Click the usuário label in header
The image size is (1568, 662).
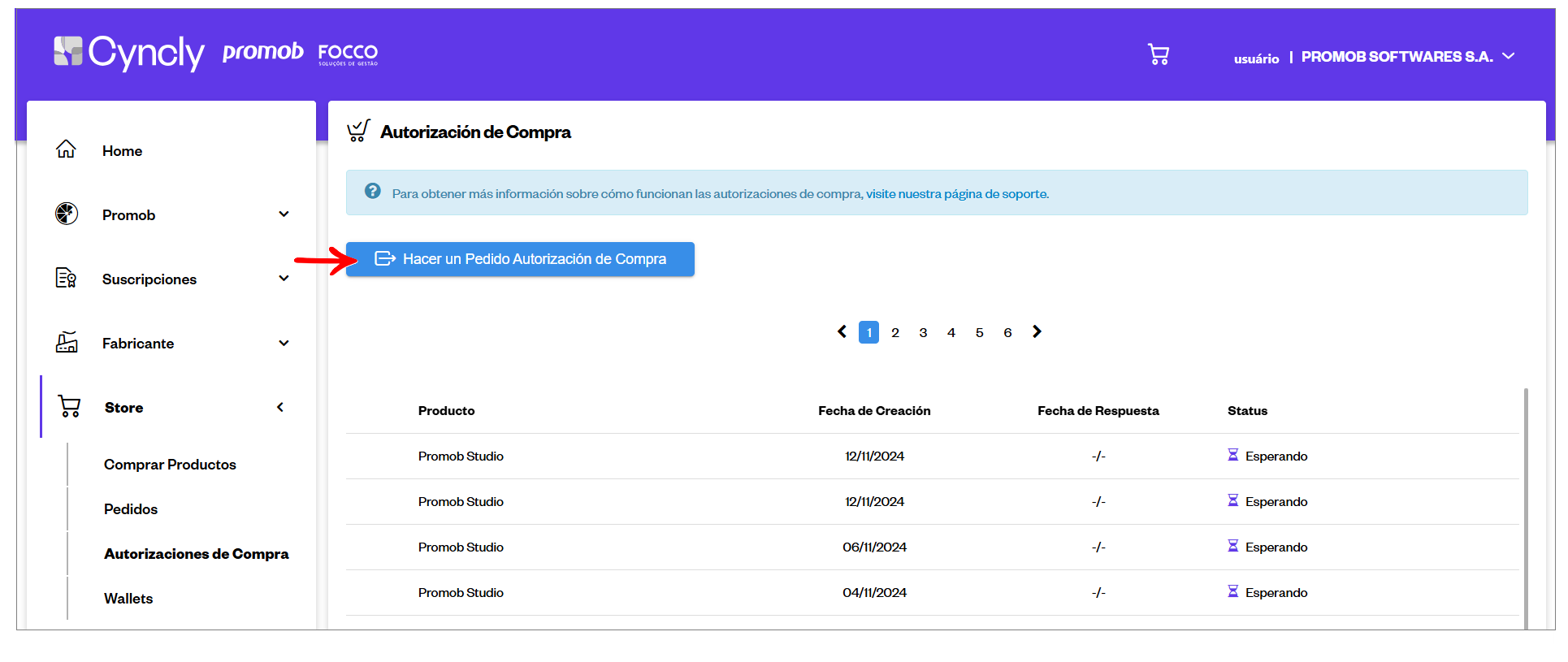tap(1256, 58)
